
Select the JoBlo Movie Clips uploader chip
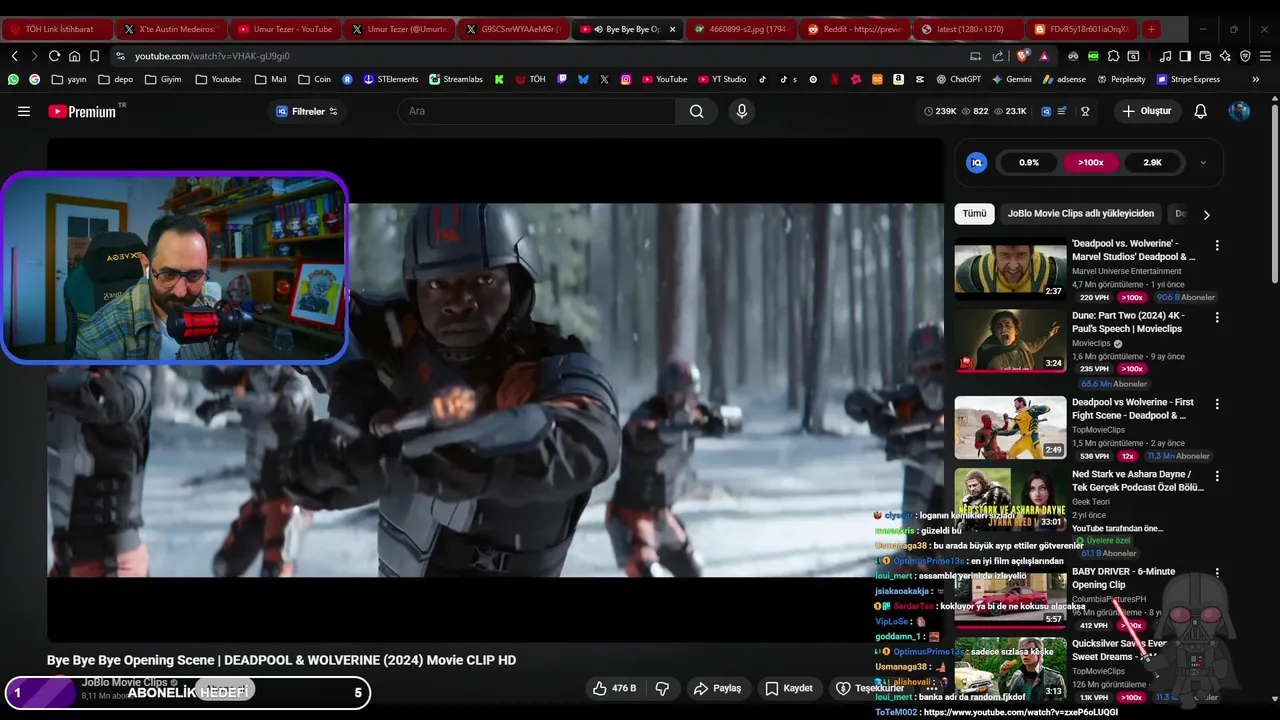(x=1080, y=213)
